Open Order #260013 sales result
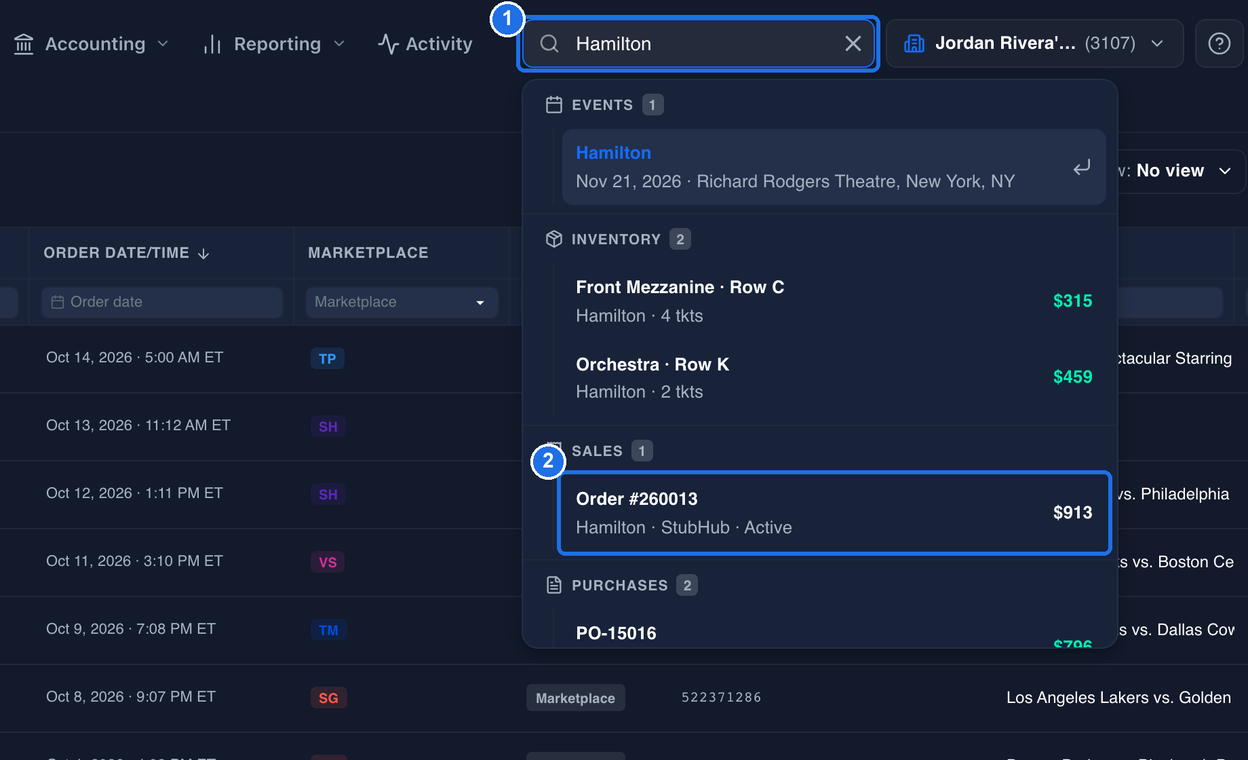1248x760 pixels. pyautogui.click(x=834, y=513)
